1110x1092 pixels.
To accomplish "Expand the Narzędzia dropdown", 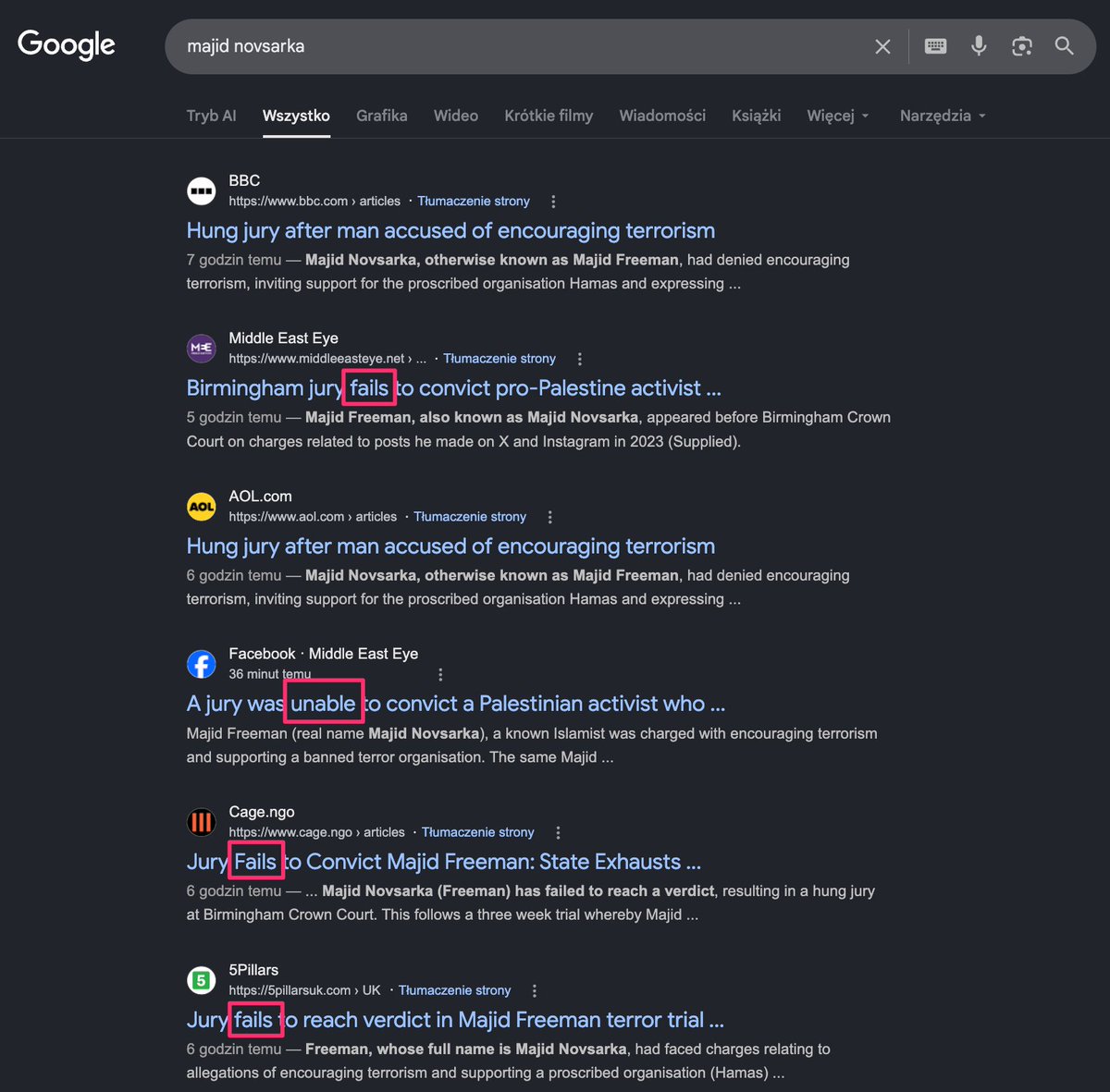I will [943, 116].
